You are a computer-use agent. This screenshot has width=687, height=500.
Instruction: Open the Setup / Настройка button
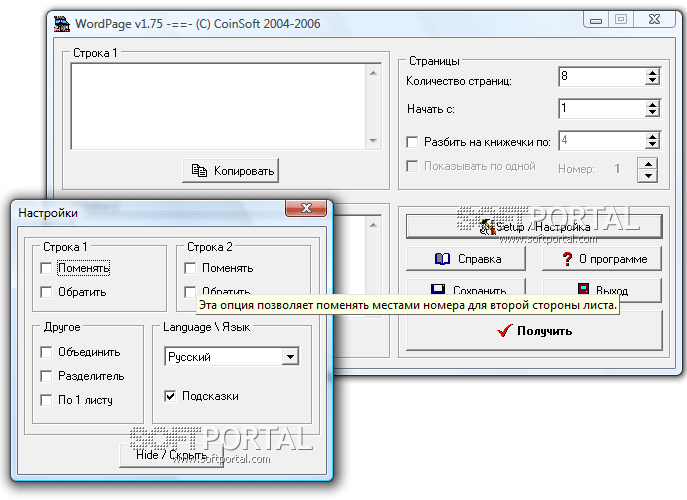[534, 227]
